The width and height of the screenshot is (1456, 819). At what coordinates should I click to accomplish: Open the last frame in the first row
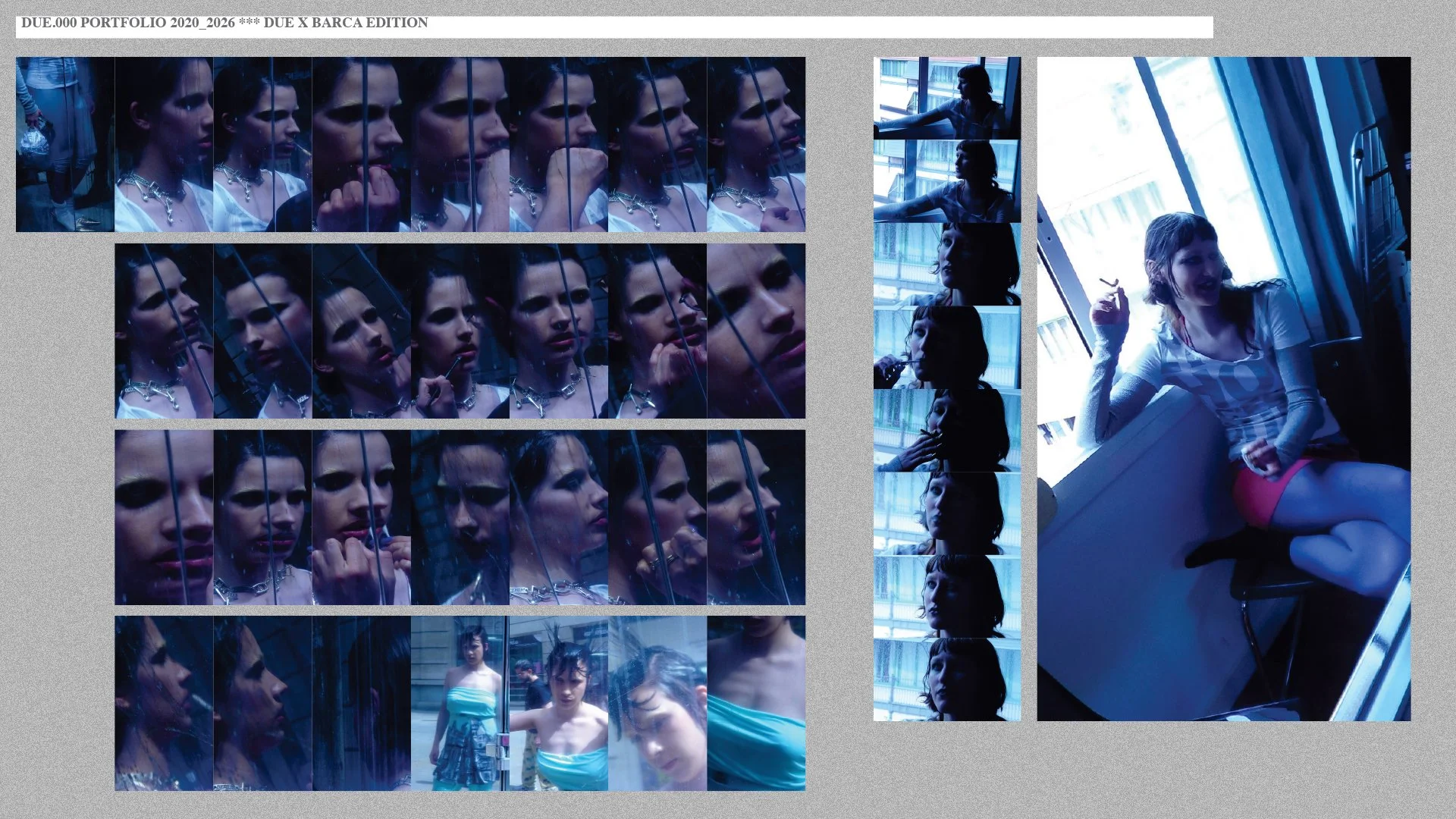756,144
